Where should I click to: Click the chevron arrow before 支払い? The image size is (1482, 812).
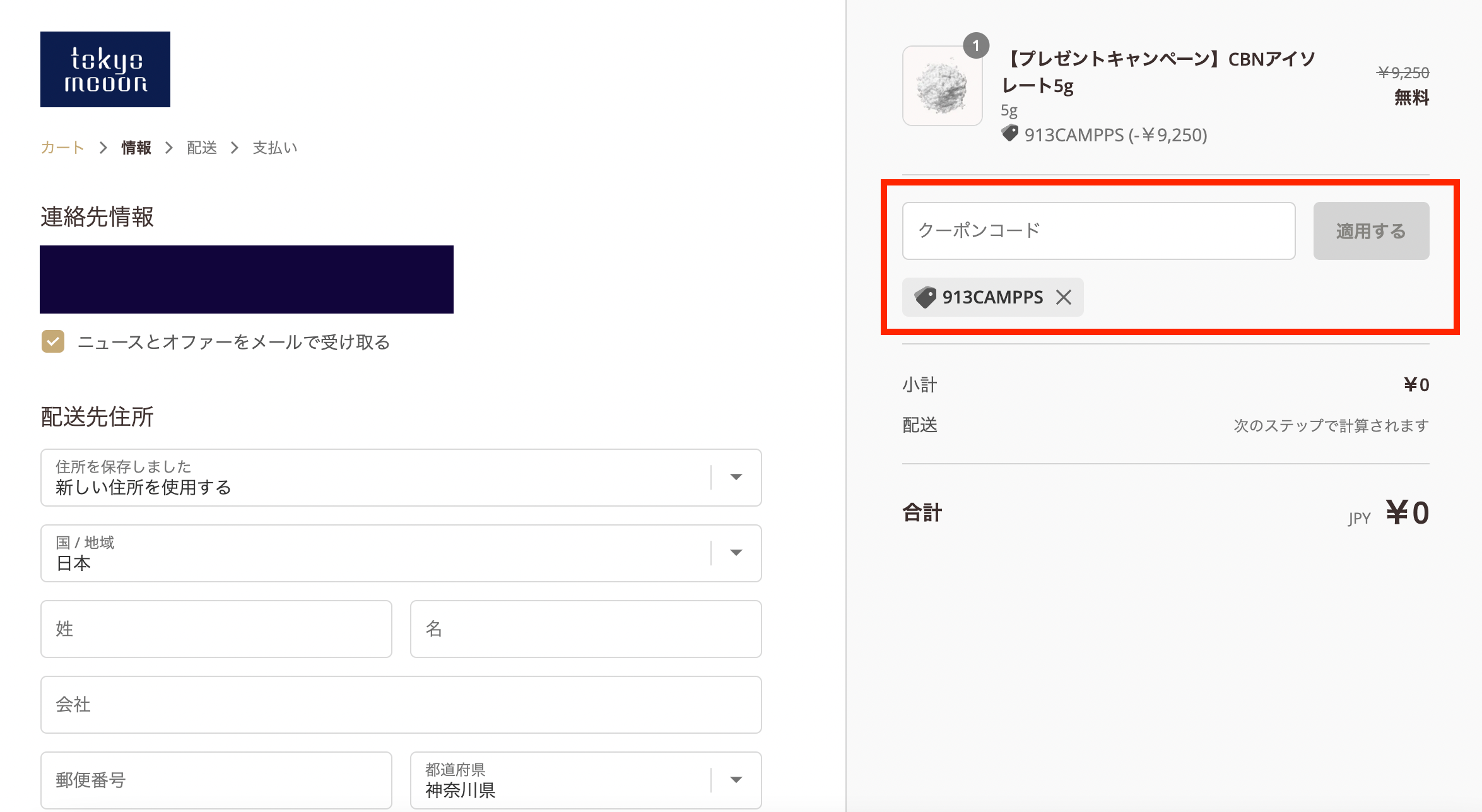click(x=235, y=148)
